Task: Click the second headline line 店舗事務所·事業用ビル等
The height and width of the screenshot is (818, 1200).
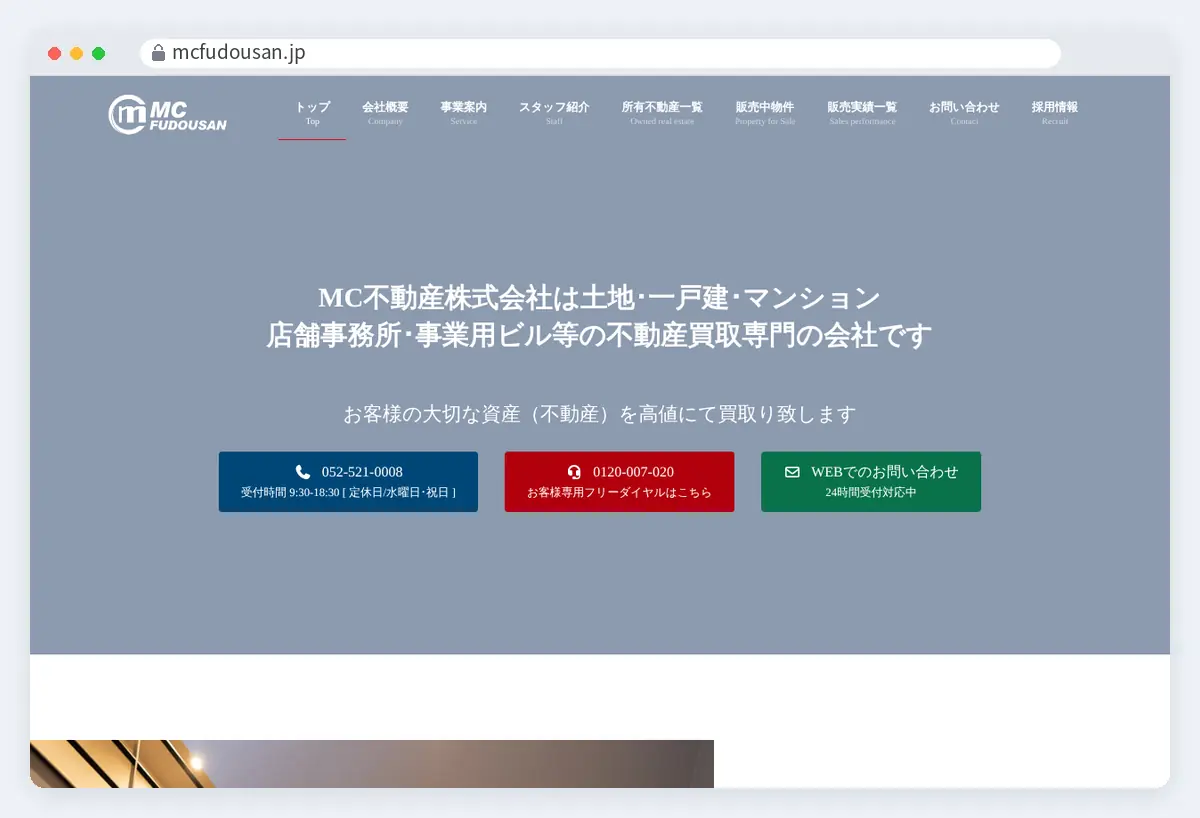Action: pyautogui.click(x=599, y=335)
